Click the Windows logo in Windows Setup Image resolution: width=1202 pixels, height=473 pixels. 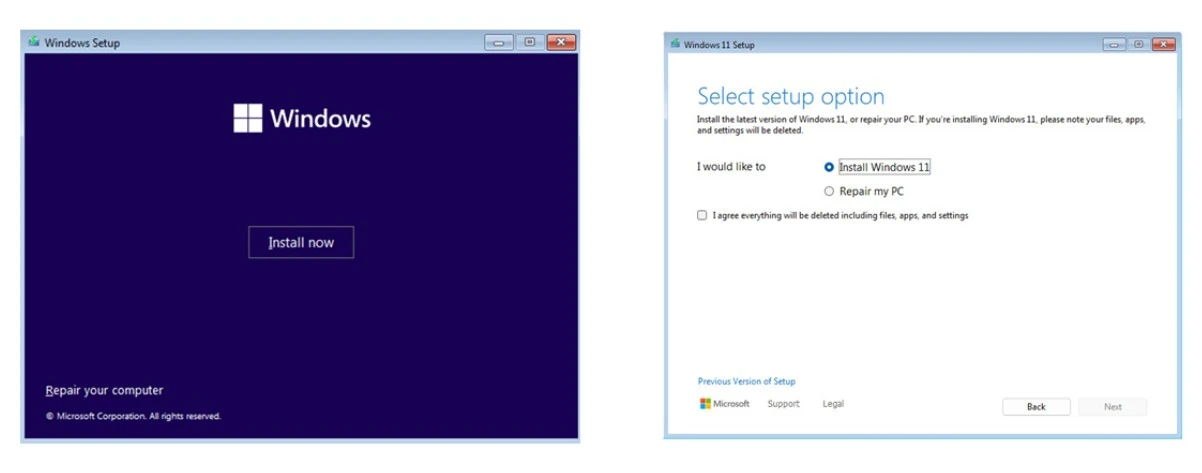click(302, 119)
